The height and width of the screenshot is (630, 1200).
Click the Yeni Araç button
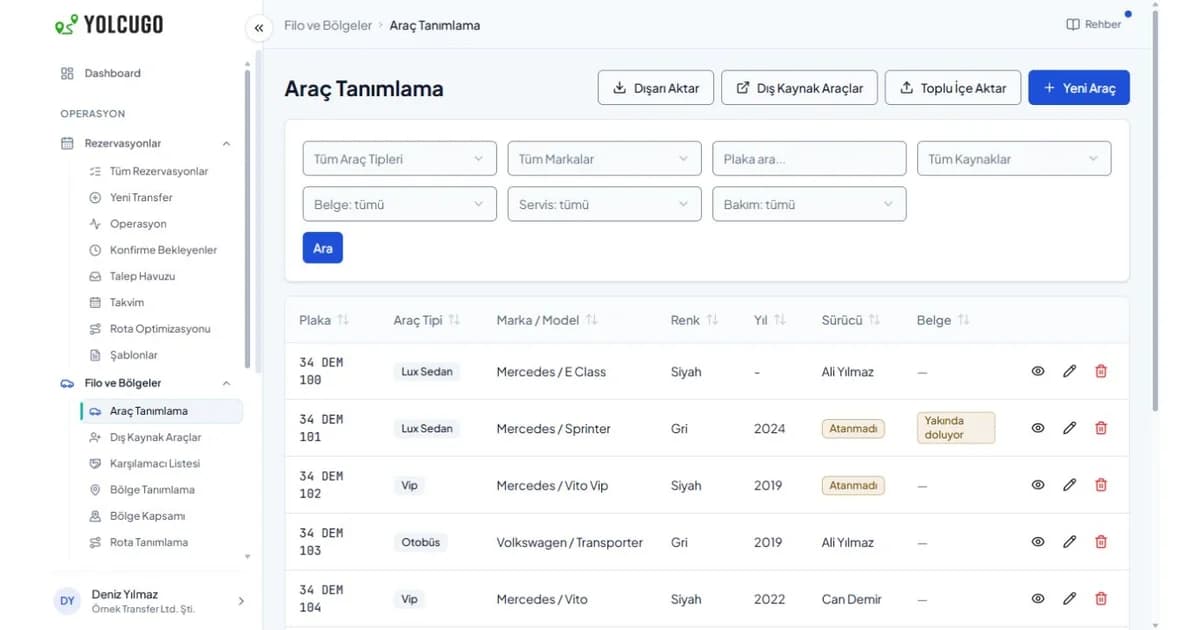1079,88
